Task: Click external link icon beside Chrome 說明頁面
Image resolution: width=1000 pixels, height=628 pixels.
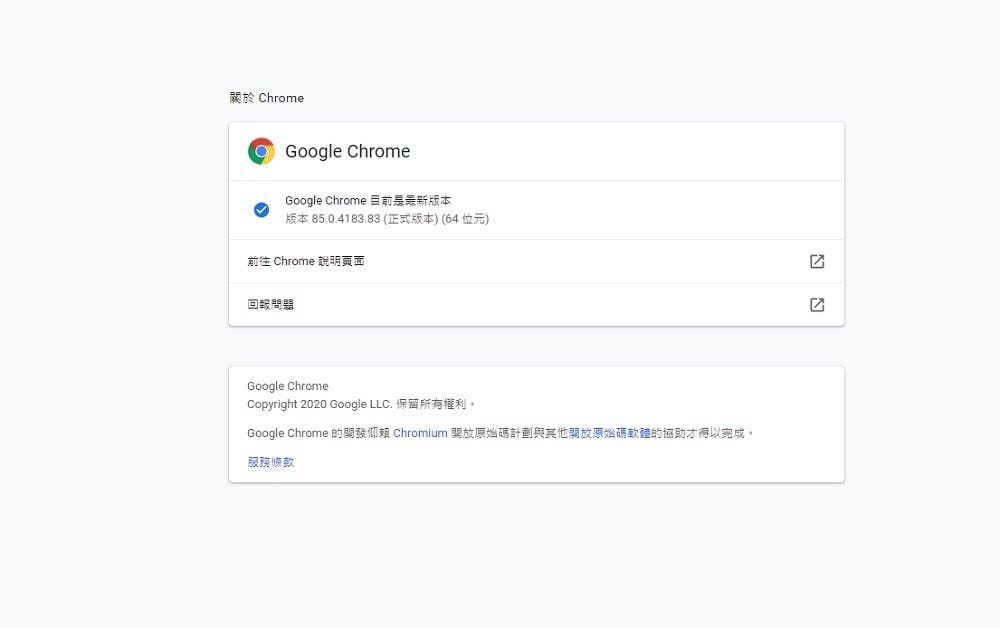Action: pyautogui.click(x=817, y=261)
